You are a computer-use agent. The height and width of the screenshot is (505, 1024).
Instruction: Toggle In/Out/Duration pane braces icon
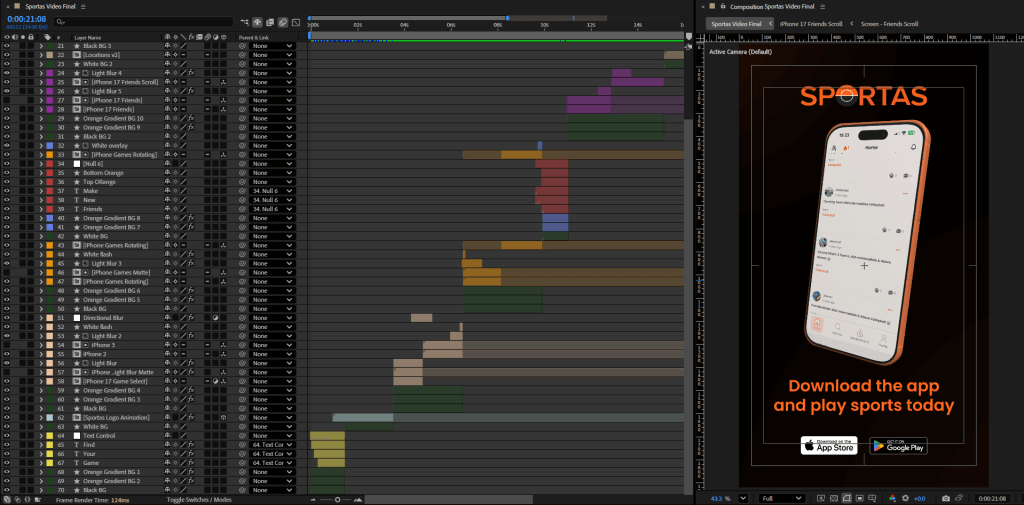click(x=28, y=499)
